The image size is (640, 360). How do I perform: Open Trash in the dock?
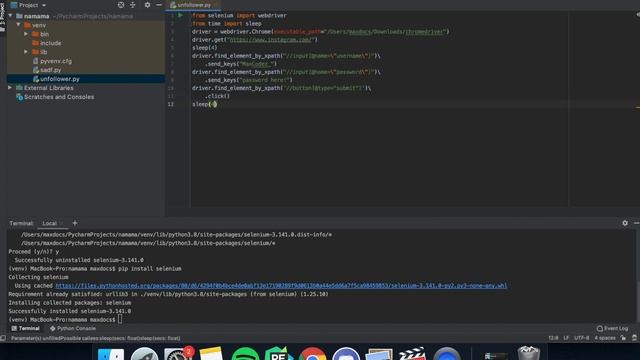tap(529, 353)
